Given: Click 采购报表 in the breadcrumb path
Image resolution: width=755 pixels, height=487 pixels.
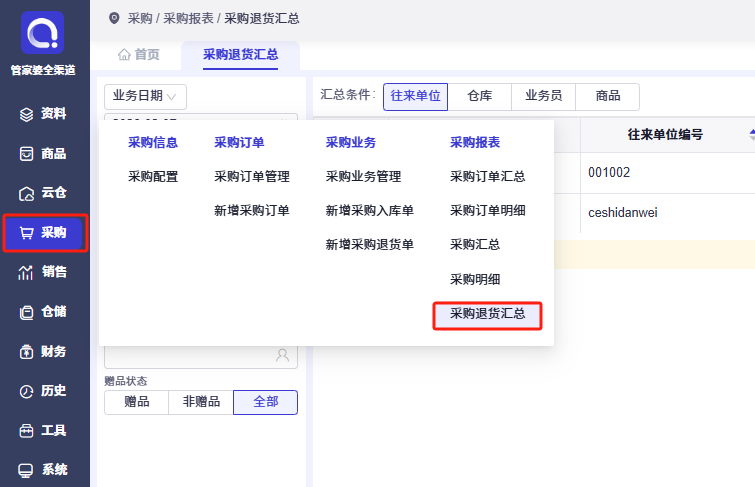Looking at the screenshot, I should [188, 18].
